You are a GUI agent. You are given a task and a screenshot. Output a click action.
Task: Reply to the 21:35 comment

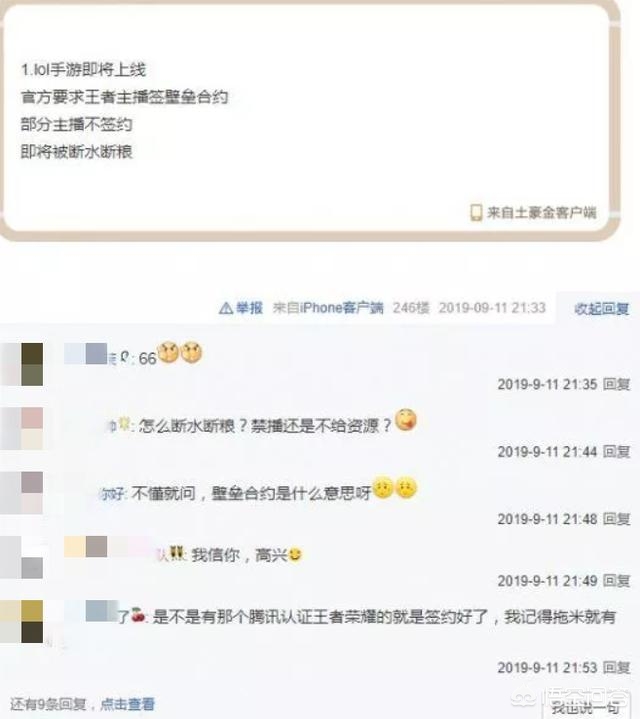point(616,384)
